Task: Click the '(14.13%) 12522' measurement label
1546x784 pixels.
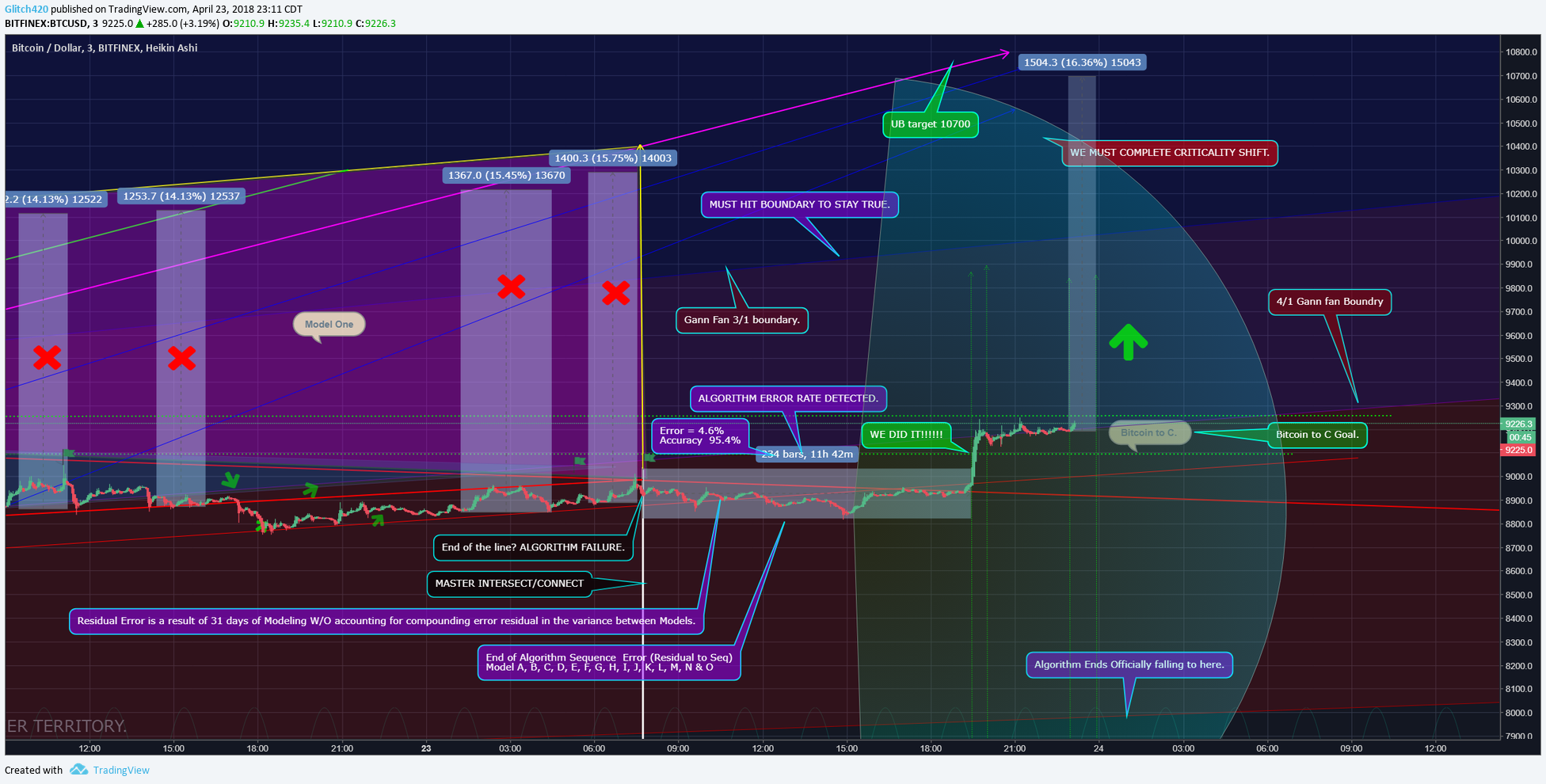Action: pos(55,200)
